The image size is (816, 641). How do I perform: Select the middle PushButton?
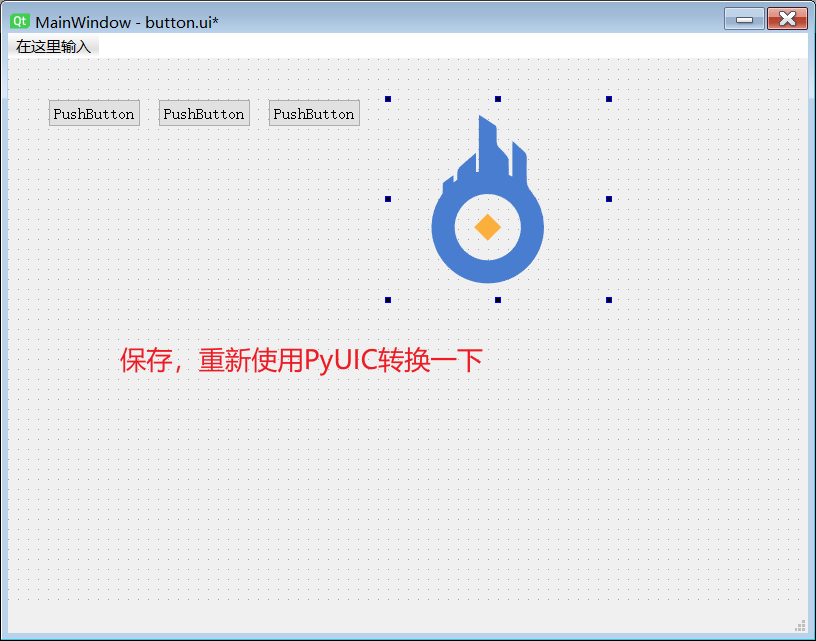(x=204, y=113)
